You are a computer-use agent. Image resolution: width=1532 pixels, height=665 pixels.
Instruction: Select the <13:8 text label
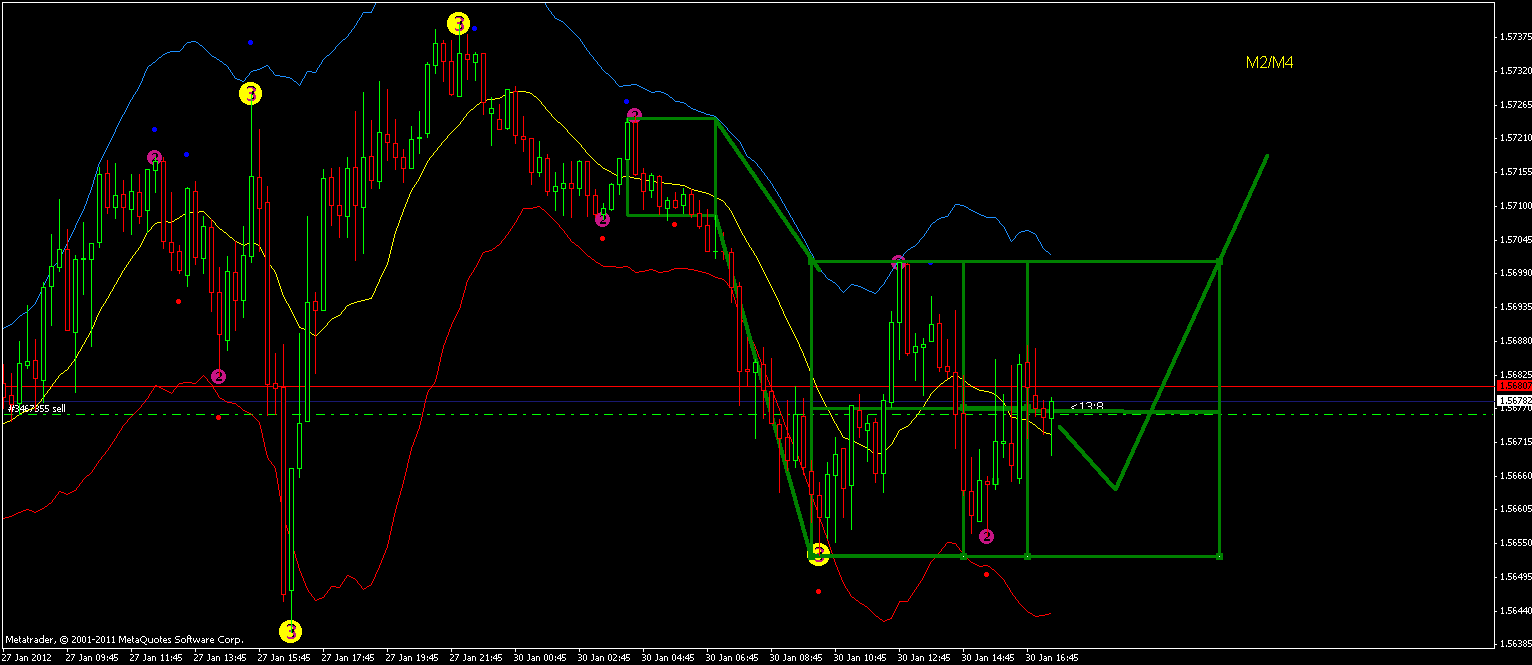1087,407
